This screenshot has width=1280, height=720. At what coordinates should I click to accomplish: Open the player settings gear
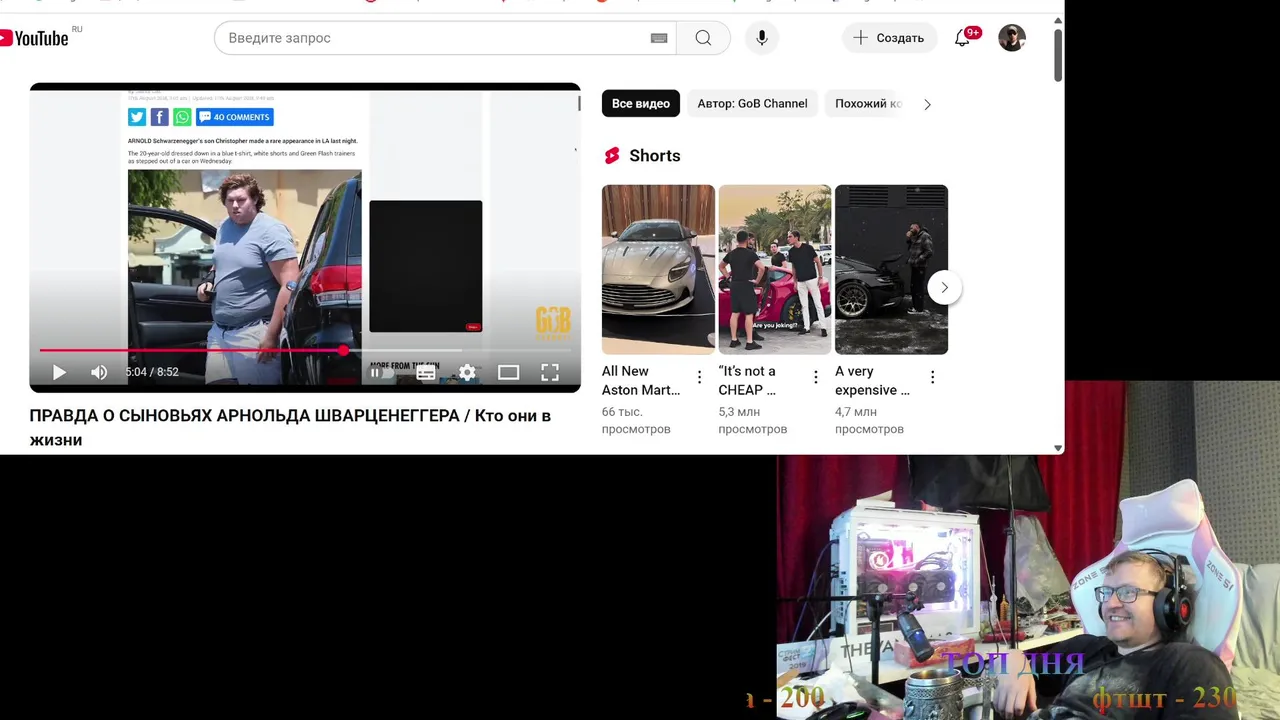point(467,372)
